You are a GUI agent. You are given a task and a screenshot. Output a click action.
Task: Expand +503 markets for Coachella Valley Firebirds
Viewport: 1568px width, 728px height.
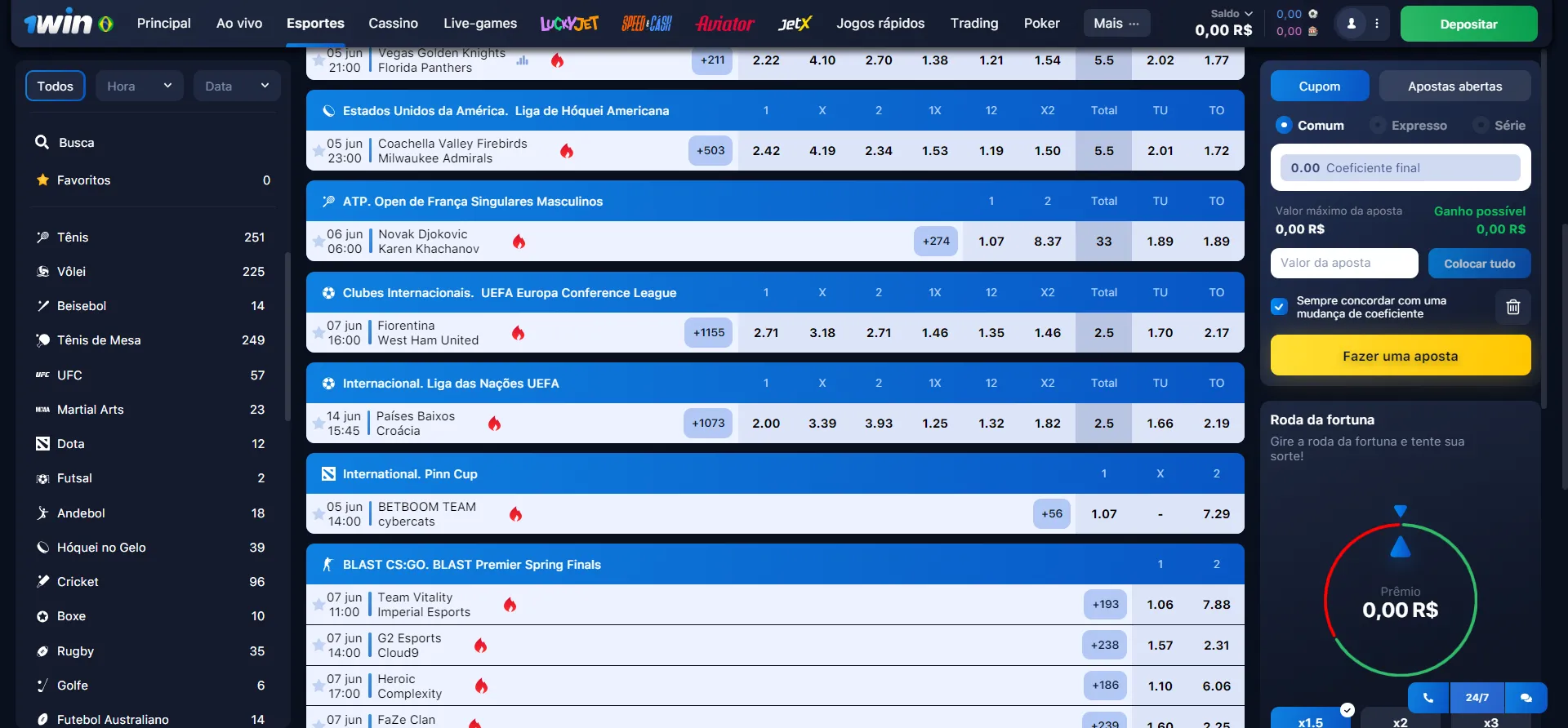click(710, 151)
